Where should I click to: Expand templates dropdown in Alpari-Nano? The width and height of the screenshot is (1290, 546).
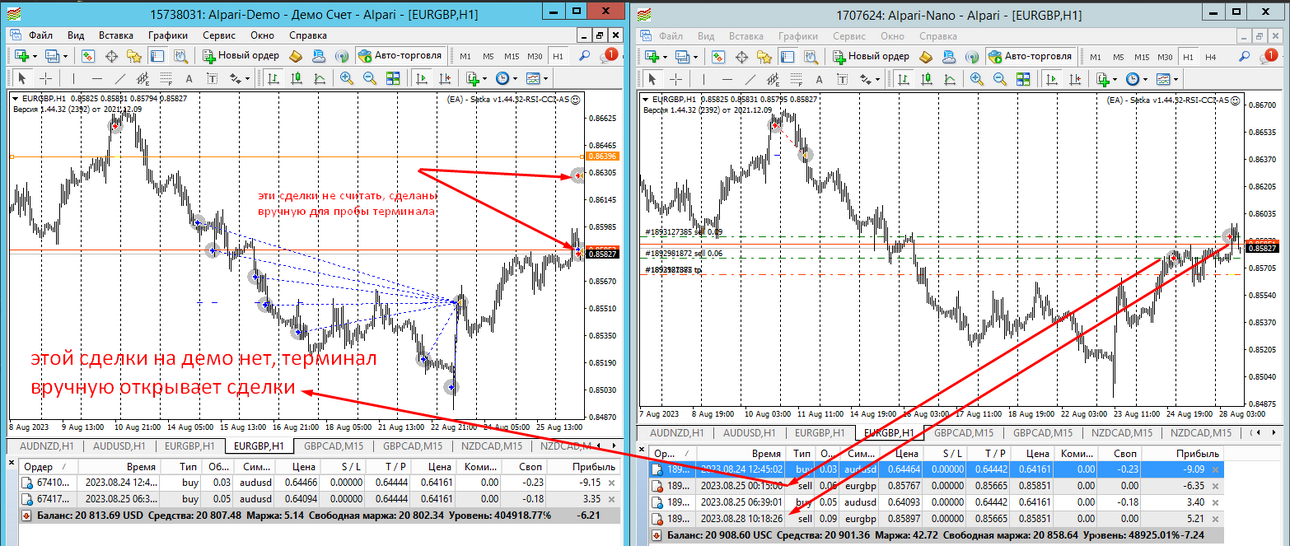(x=1176, y=79)
